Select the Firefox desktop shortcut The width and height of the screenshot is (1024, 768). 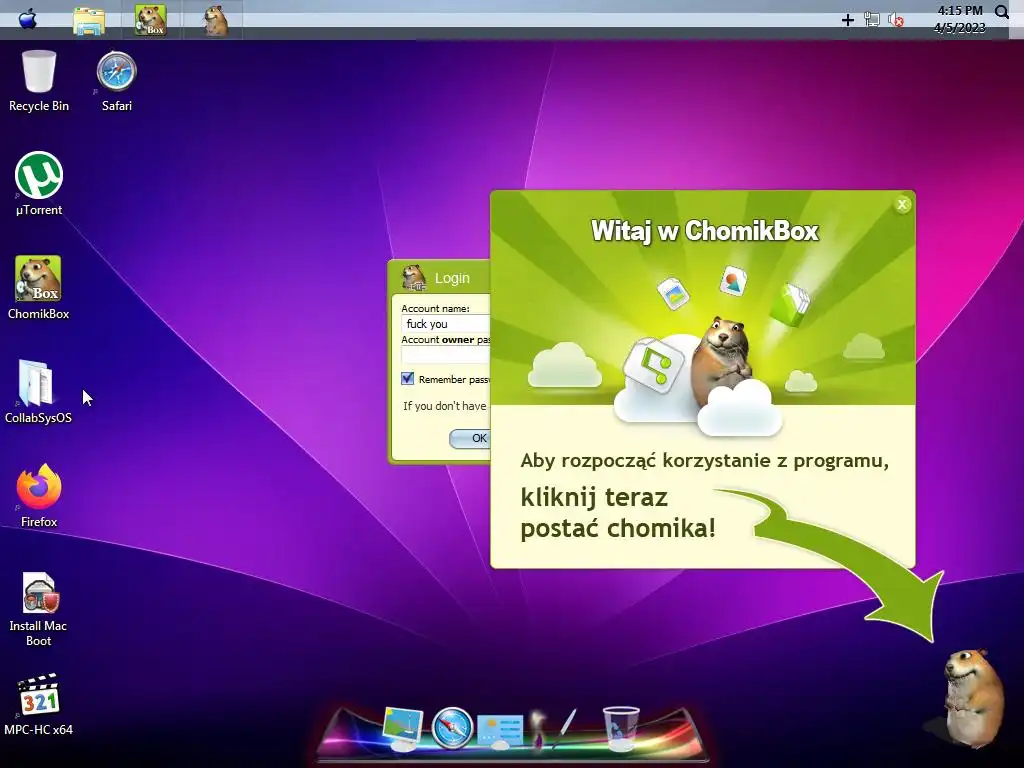tap(39, 496)
